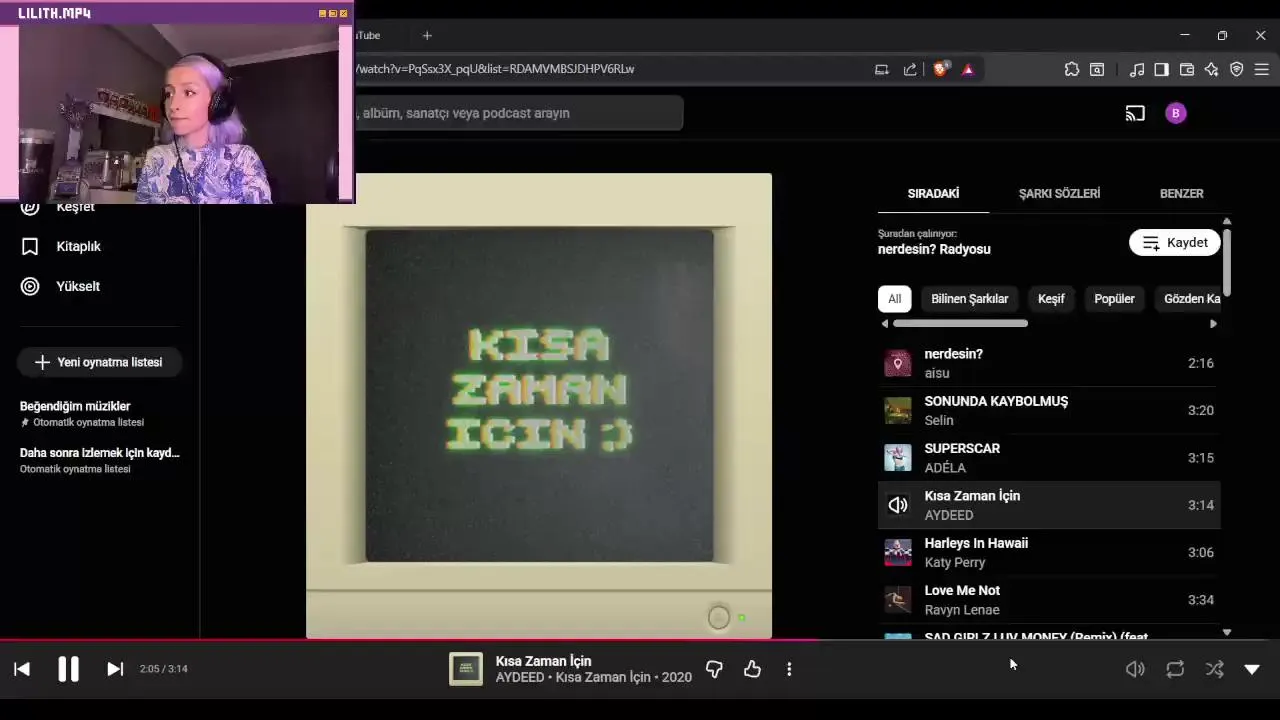Play Love Me Not by Ravyn Lenae
Viewport: 1280px width, 720px height.
(1049, 600)
